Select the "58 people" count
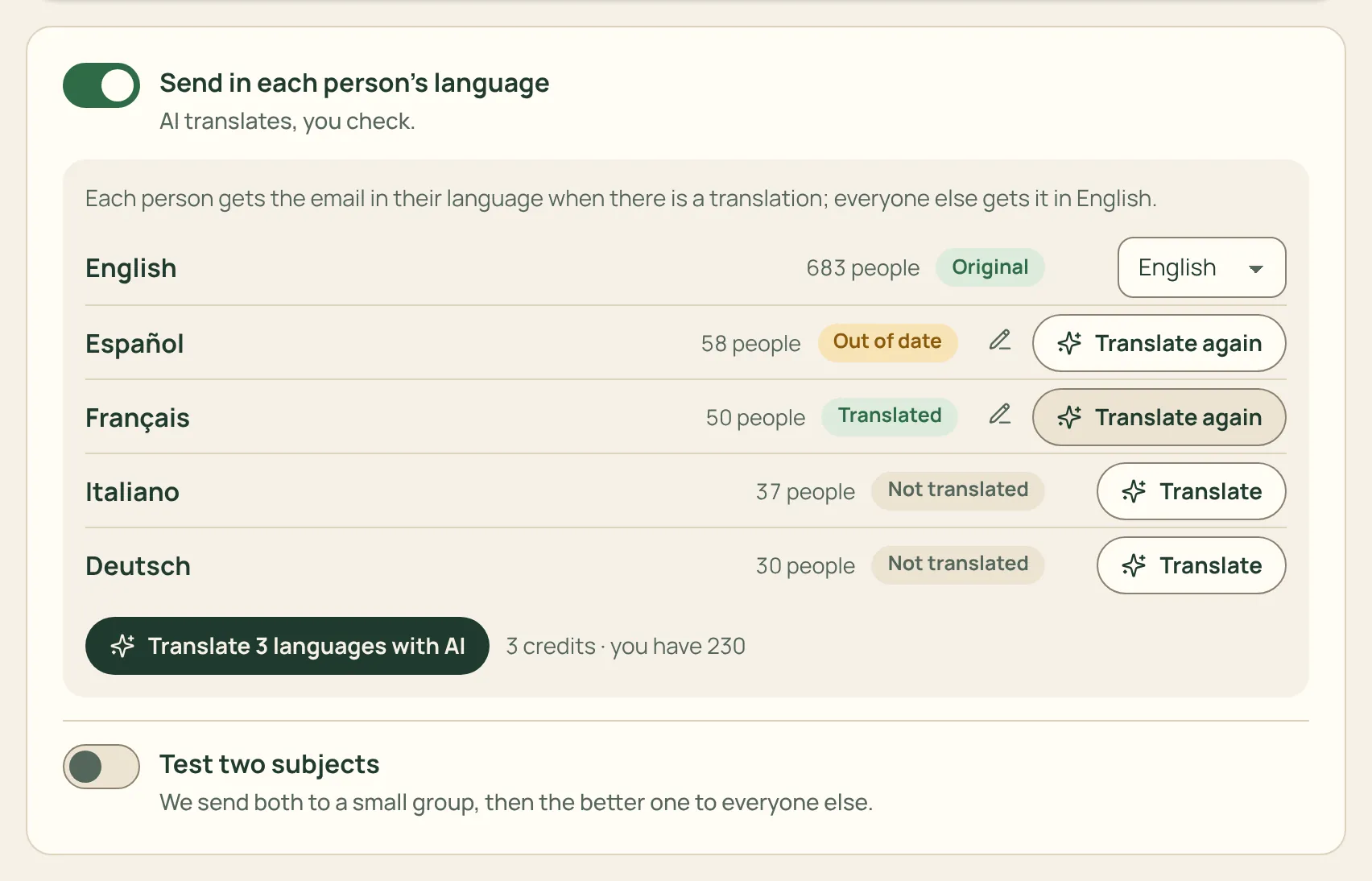This screenshot has height=881, width=1372. (750, 344)
